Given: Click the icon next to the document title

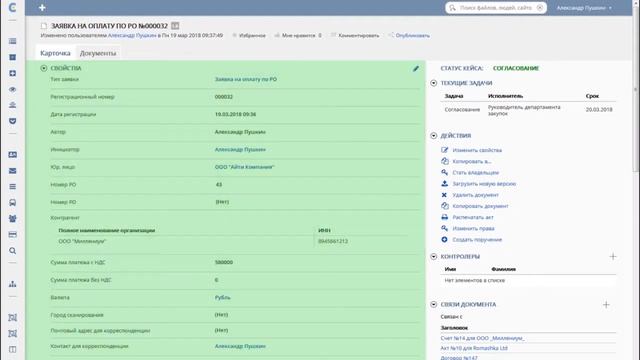Looking at the screenshot, I should [175, 26].
